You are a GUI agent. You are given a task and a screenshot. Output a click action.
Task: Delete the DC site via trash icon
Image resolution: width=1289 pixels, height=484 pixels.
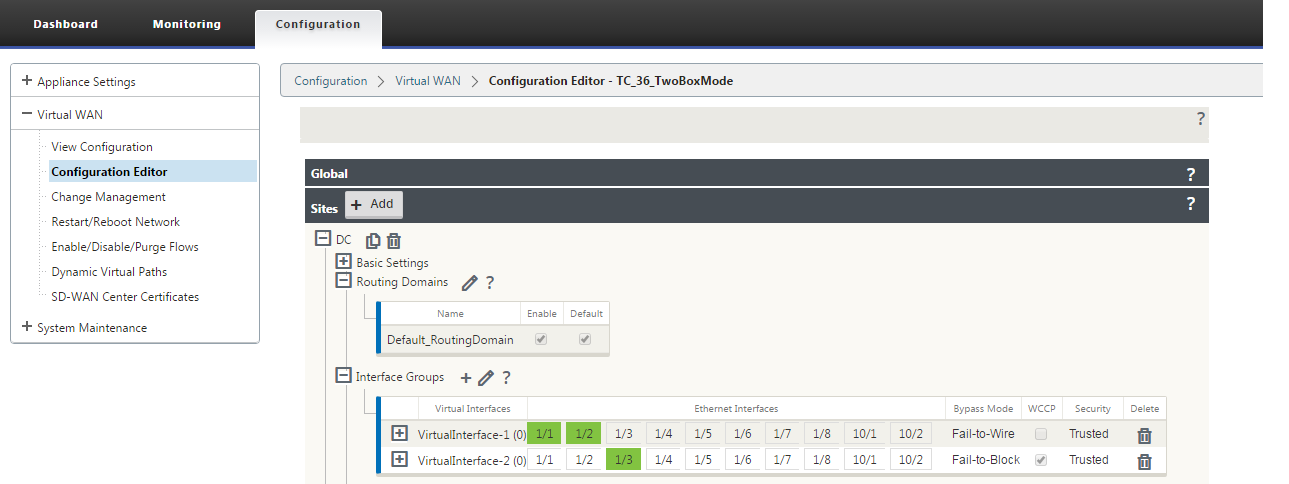click(394, 240)
